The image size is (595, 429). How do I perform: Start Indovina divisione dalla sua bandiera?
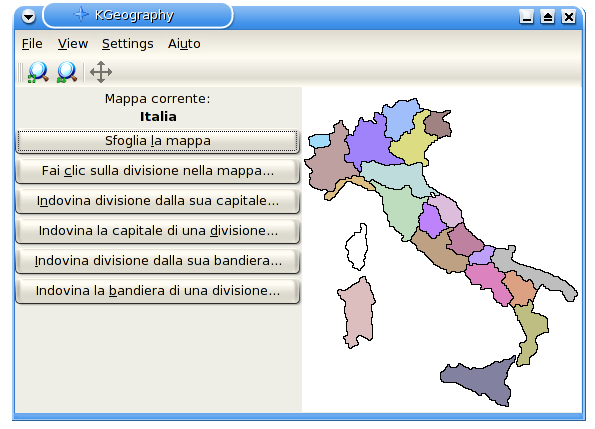click(x=157, y=261)
